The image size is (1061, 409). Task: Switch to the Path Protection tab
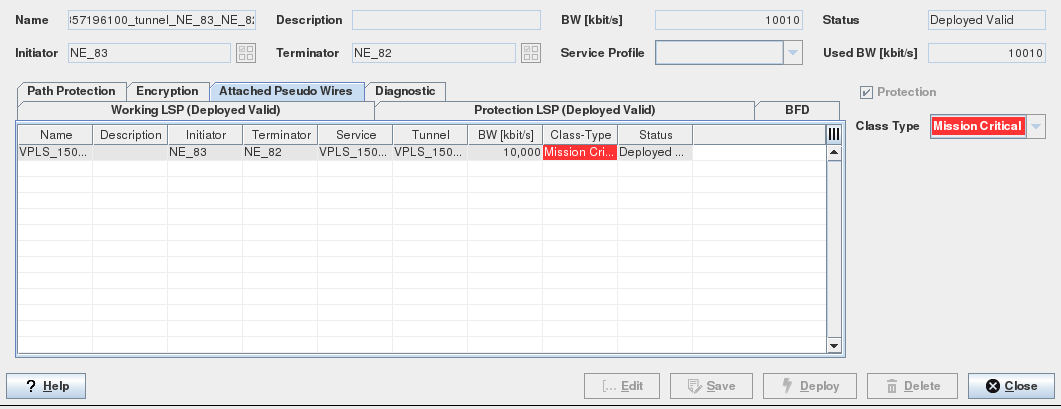tap(71, 91)
